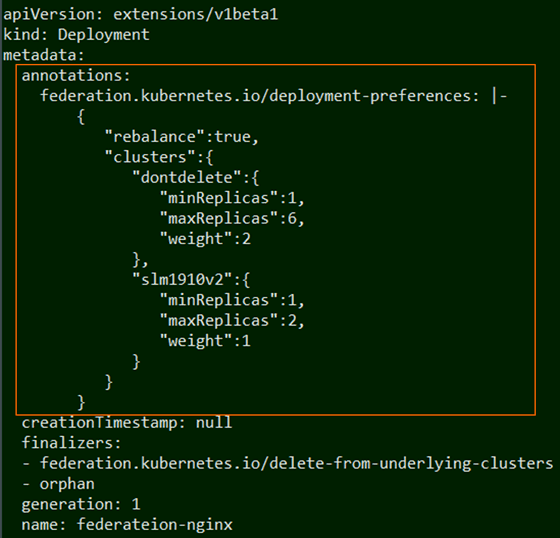Image resolution: width=560 pixels, height=538 pixels.
Task: Click the annotations key
Action: tap(76, 76)
